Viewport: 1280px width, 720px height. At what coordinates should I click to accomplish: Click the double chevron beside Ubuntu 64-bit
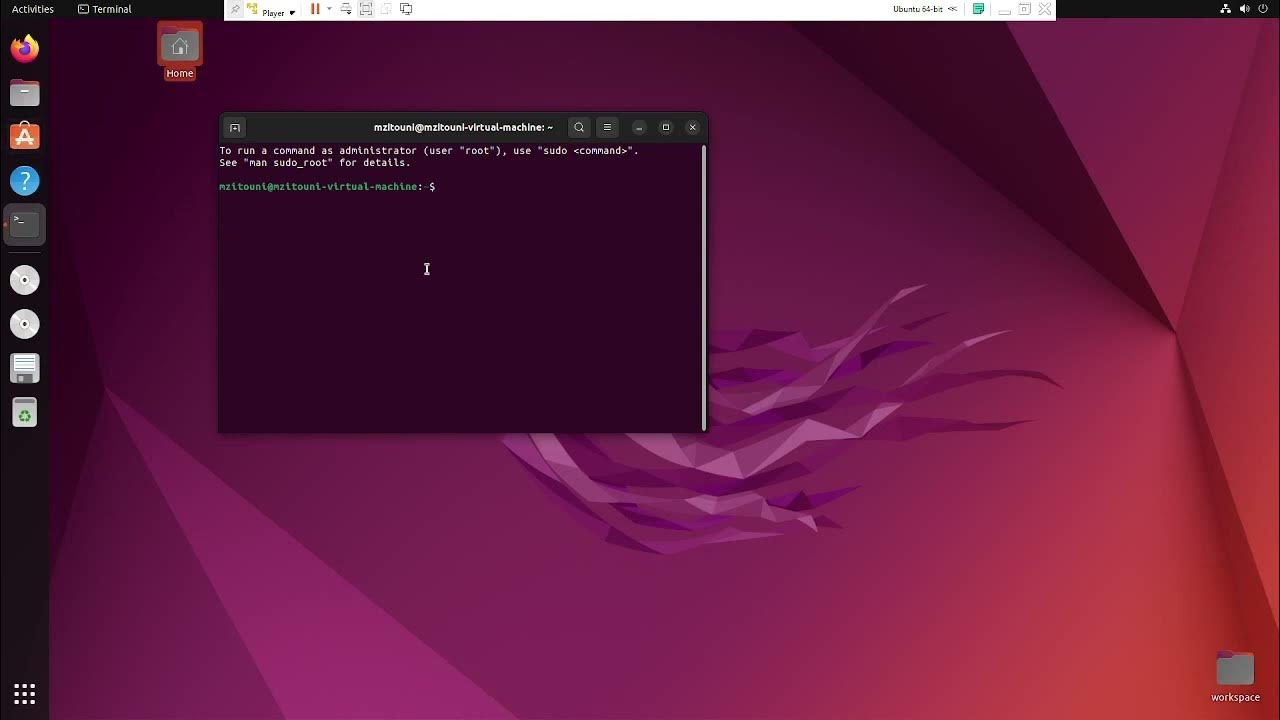(952, 9)
